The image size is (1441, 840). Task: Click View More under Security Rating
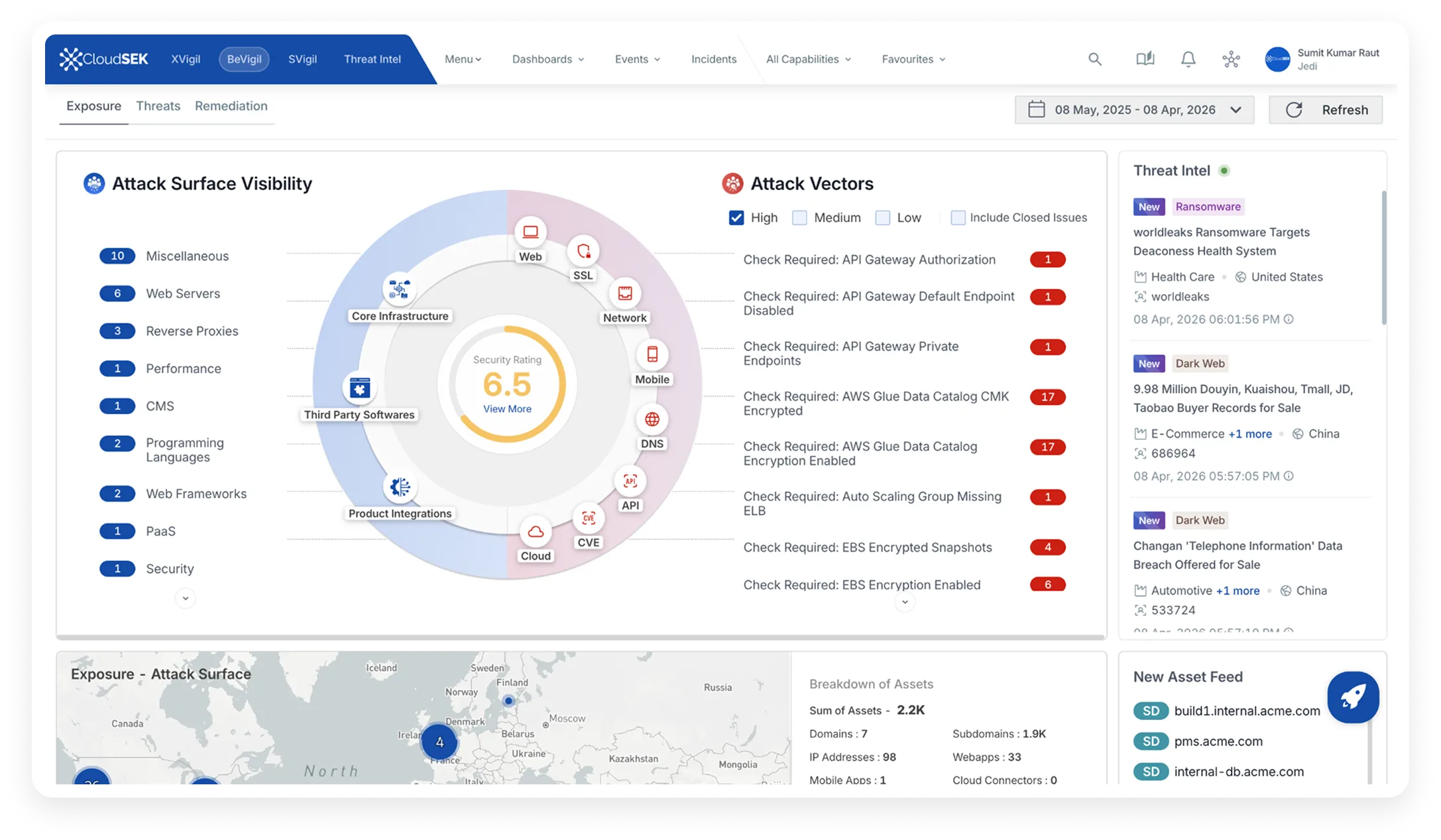pos(507,409)
